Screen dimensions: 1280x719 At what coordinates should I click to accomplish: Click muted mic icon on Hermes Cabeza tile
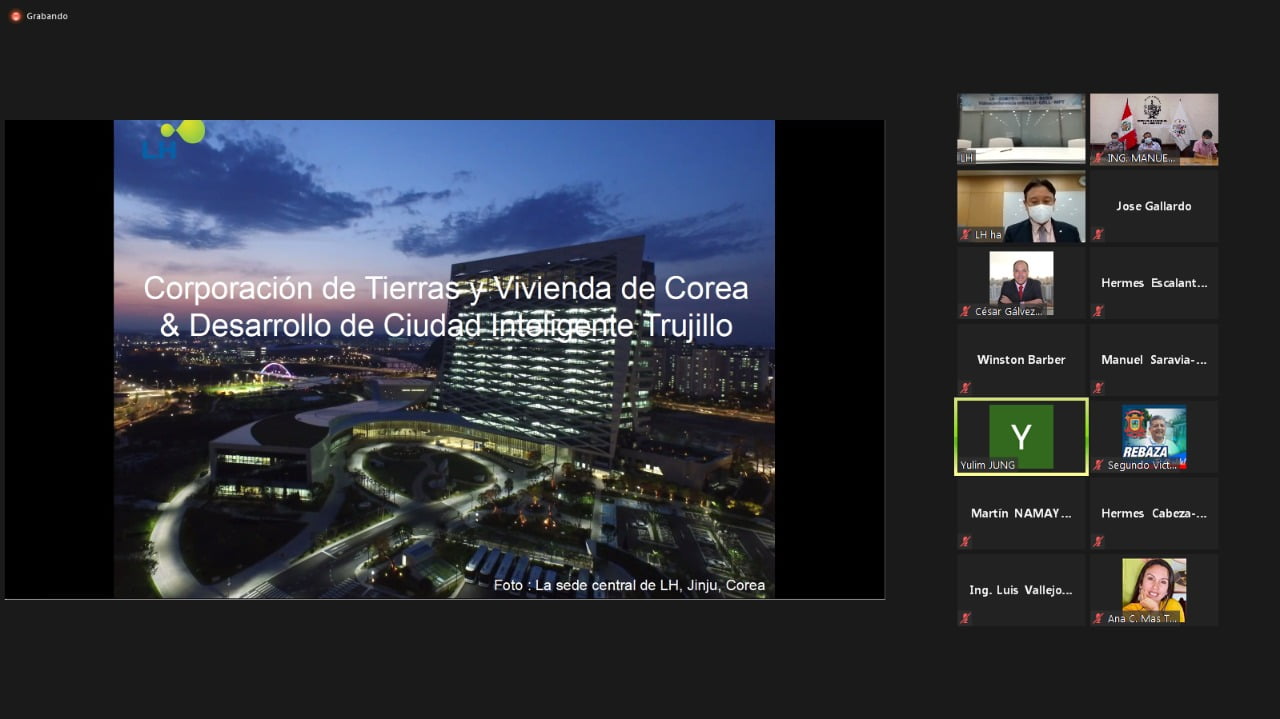1098,542
